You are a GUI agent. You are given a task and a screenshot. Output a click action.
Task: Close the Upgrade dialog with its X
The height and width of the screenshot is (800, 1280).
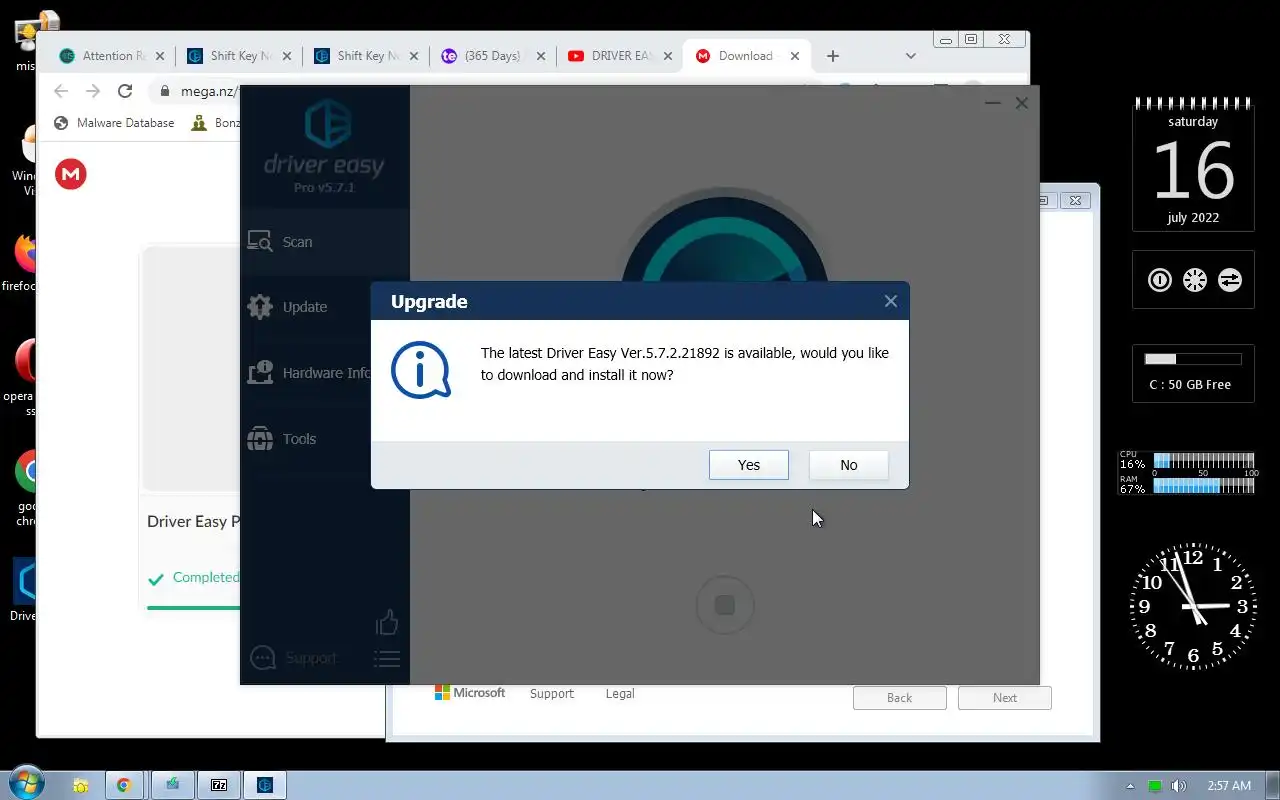pyautogui.click(x=890, y=301)
